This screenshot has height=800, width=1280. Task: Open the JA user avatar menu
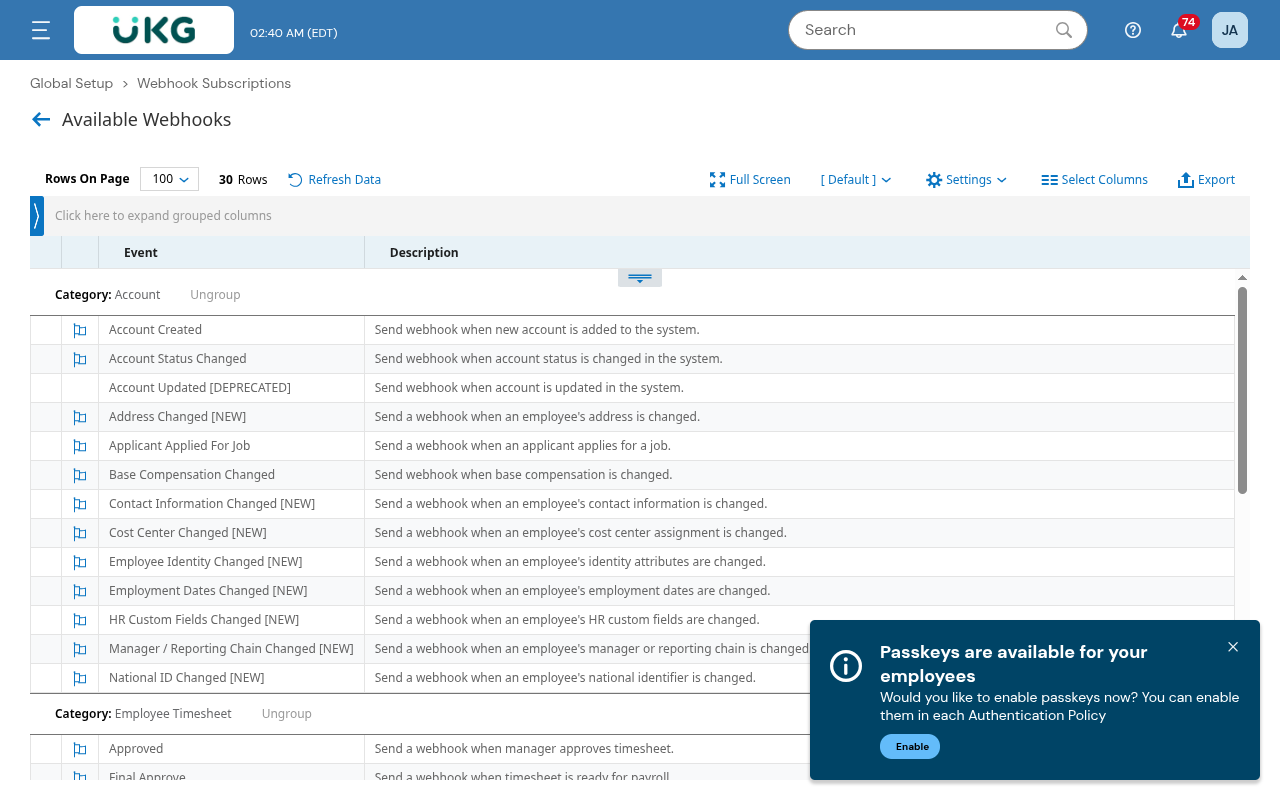click(1230, 30)
